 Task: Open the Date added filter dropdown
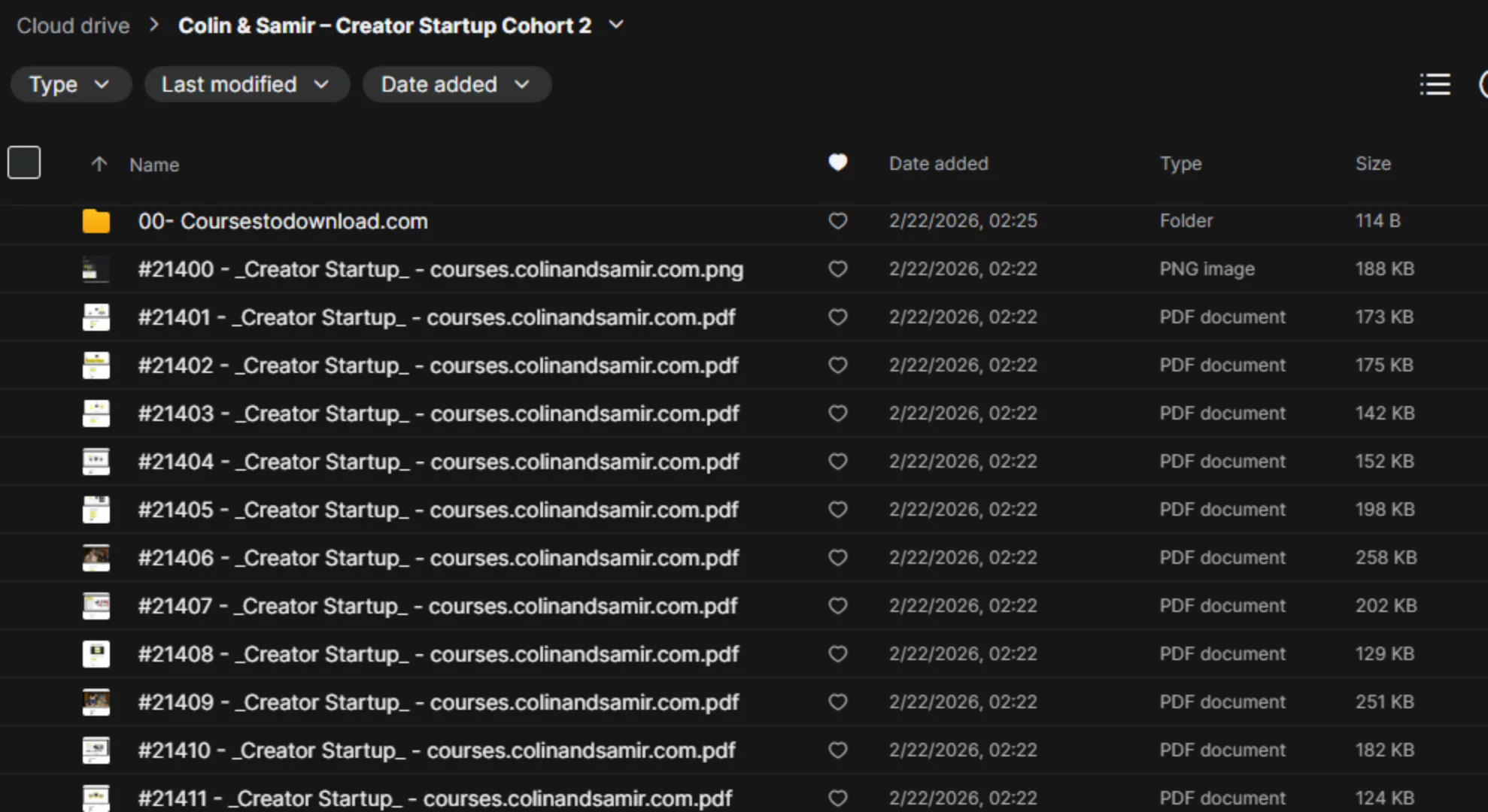click(x=456, y=84)
